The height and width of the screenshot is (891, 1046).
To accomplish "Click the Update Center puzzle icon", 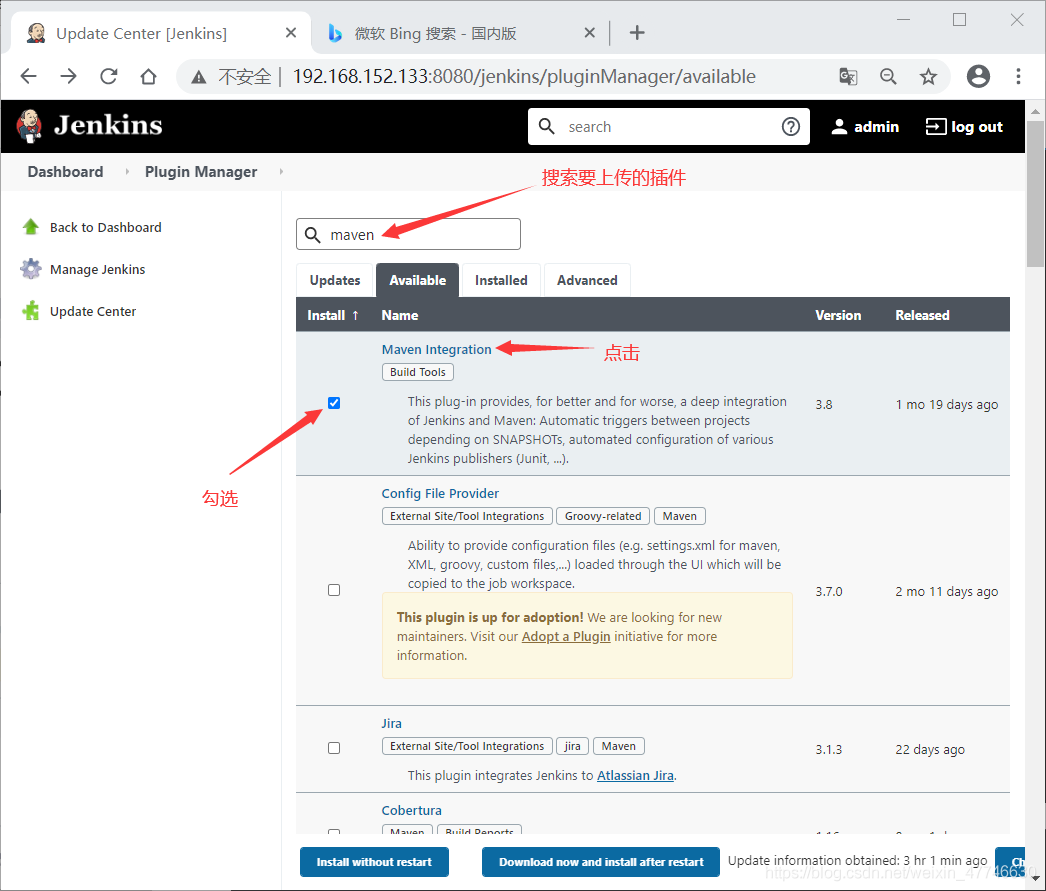I will tap(31, 311).
